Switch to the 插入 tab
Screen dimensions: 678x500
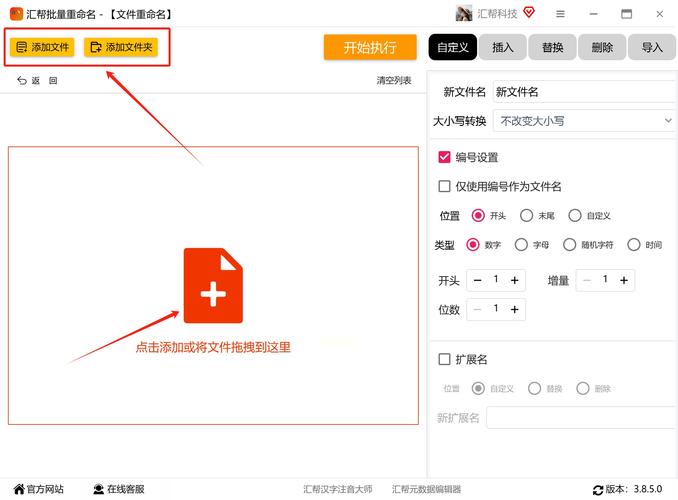coord(502,47)
